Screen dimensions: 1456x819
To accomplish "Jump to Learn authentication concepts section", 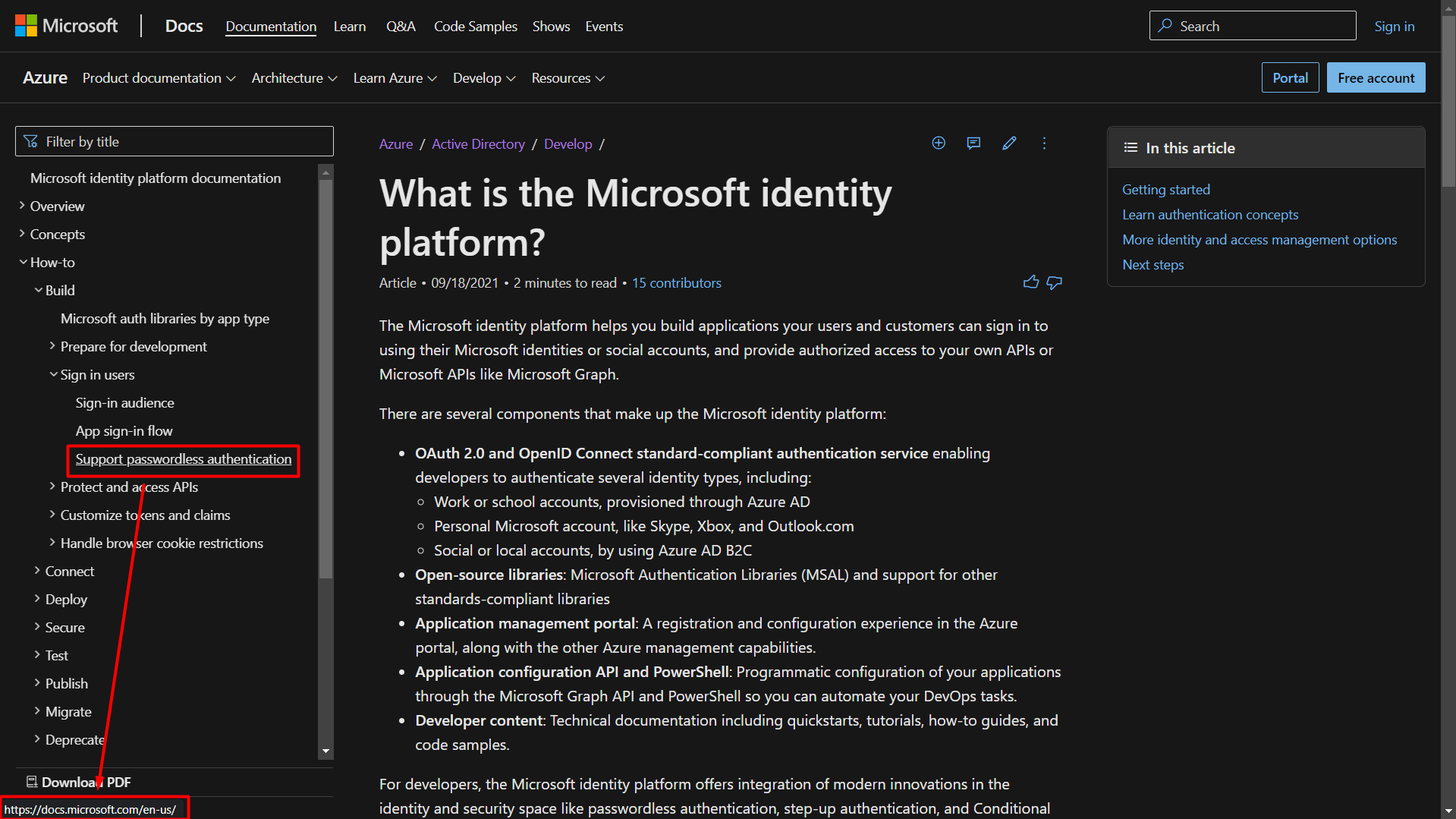I will tap(1210, 215).
